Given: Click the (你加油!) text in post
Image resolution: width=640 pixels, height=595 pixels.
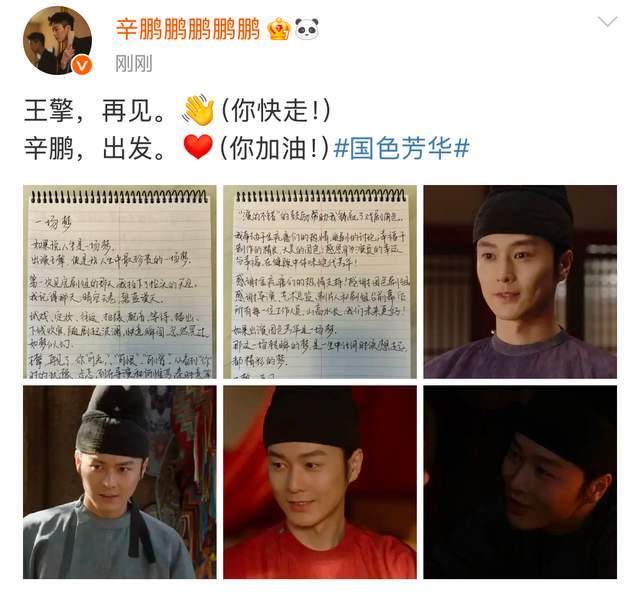Looking at the screenshot, I should [275, 148].
